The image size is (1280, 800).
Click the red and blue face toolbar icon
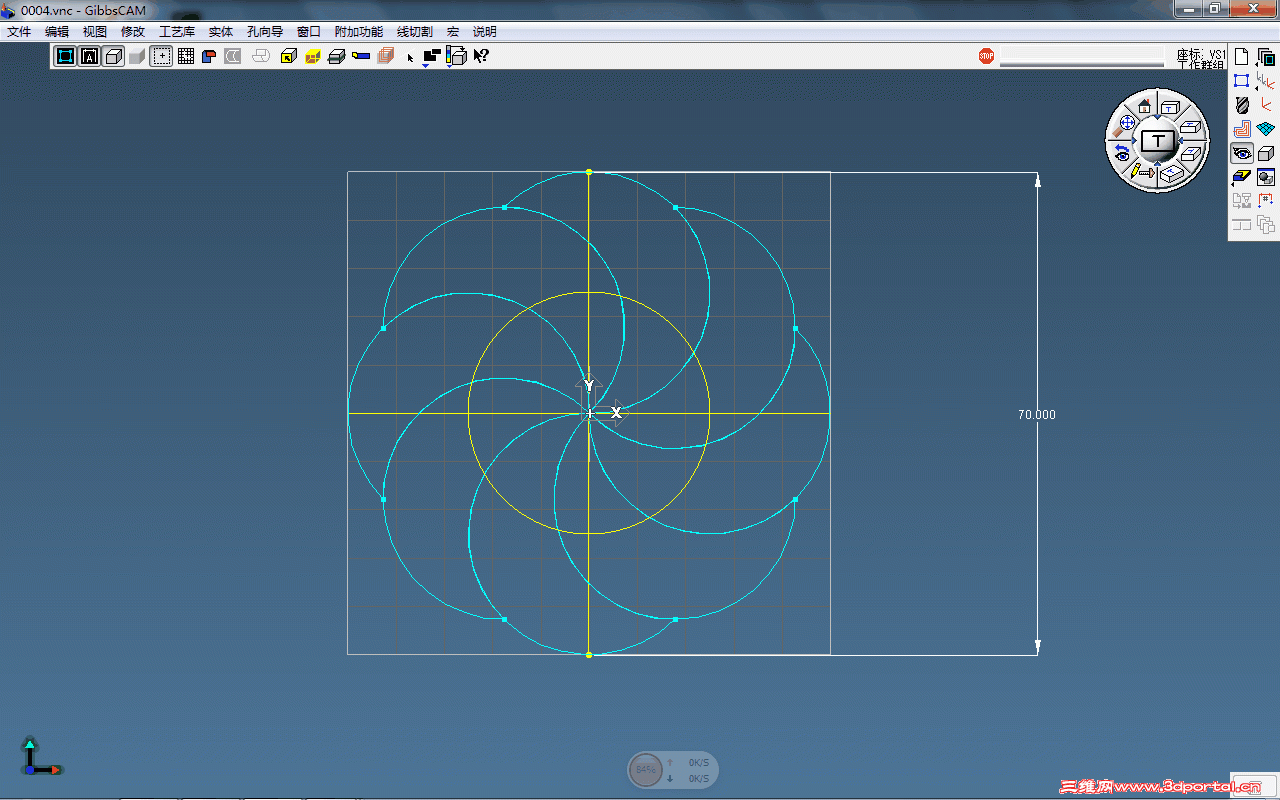(x=209, y=56)
